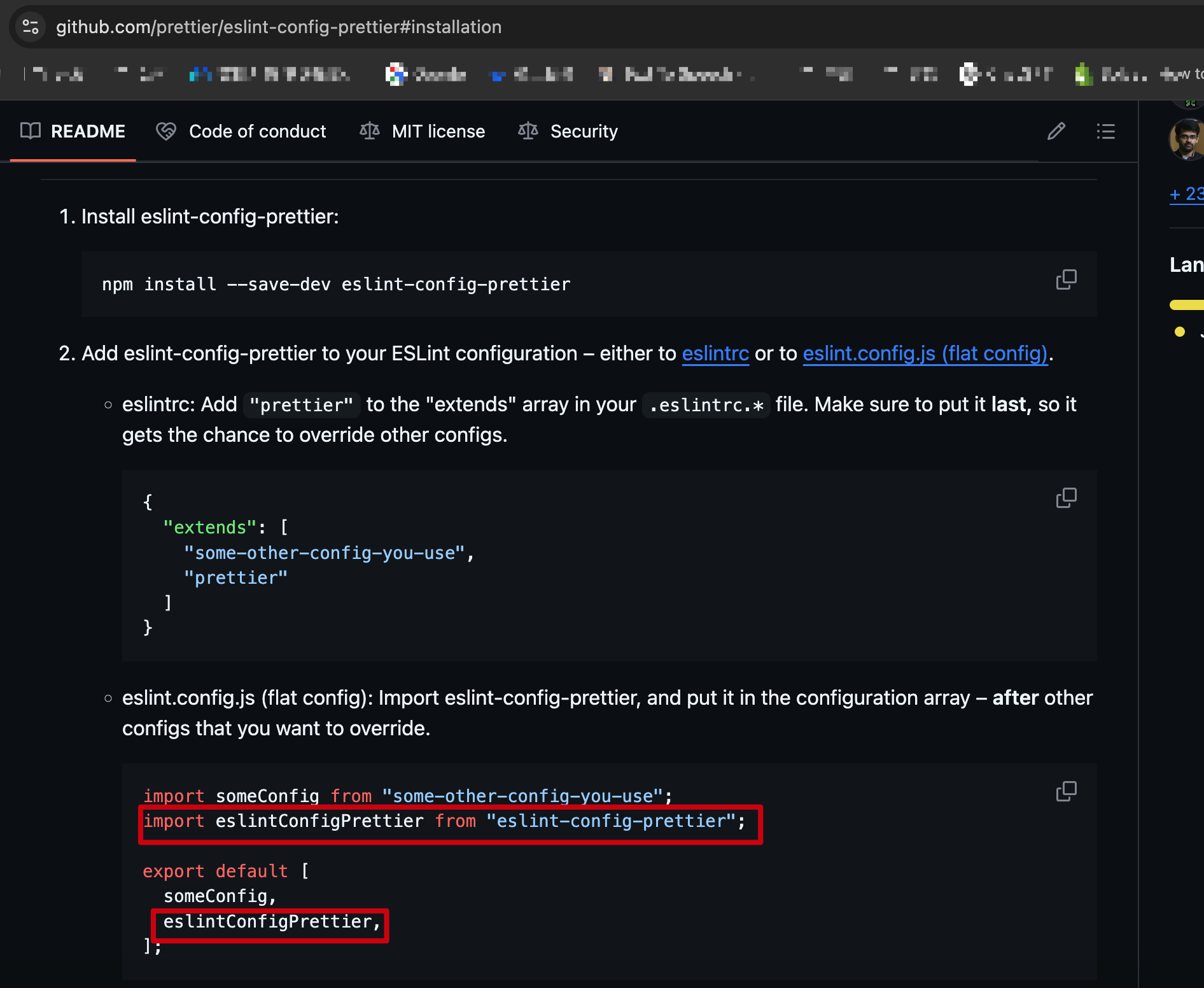Click the yellow language bar
1204x988 pixels.
1187,305
